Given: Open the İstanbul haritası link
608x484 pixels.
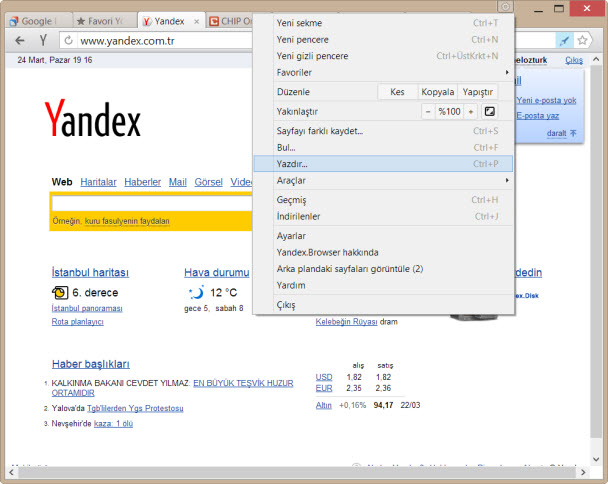Looking at the screenshot, I should click(x=90, y=273).
